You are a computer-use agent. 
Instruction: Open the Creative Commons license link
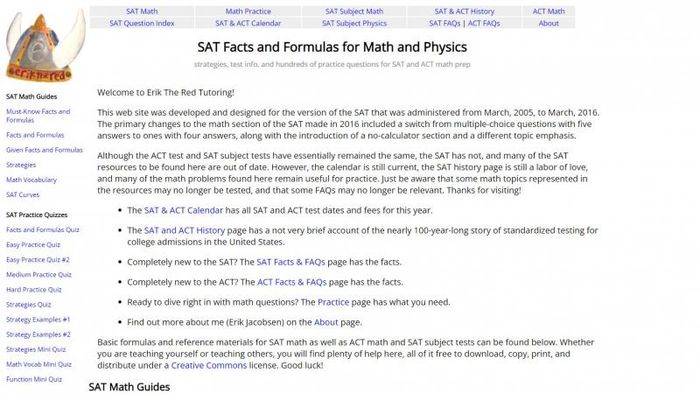coord(208,365)
